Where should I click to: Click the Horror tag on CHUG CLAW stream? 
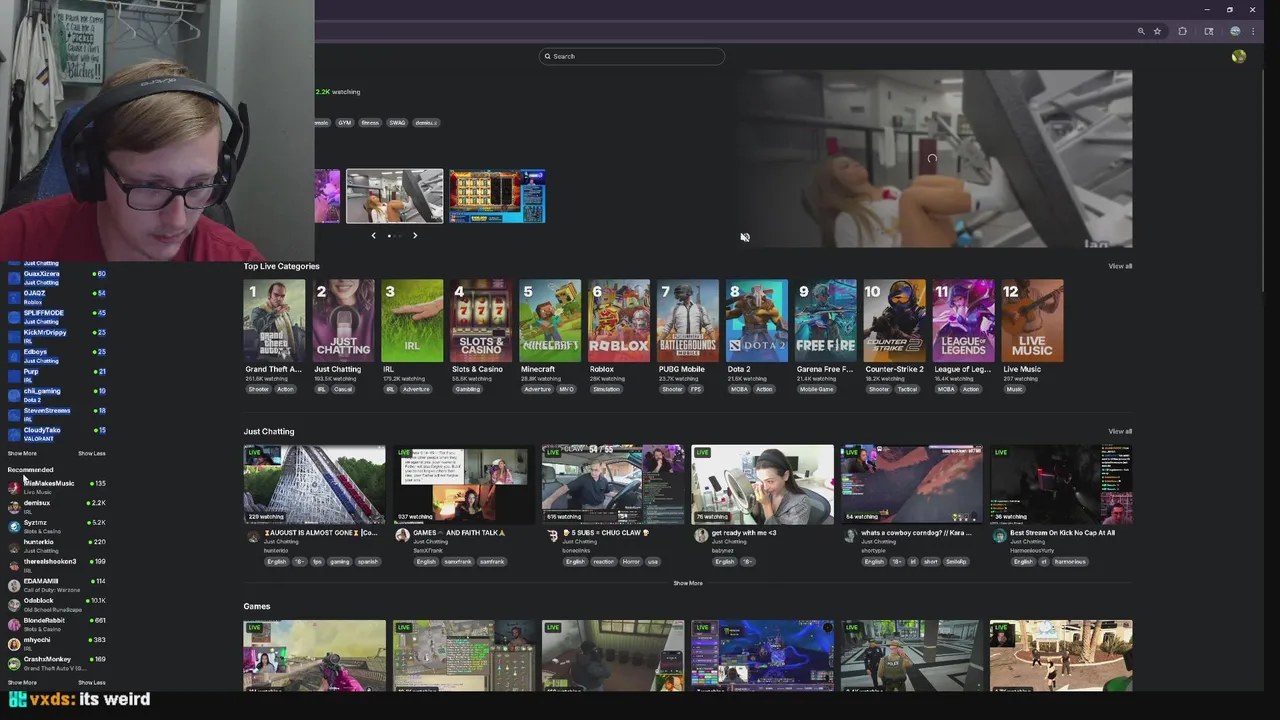(631, 562)
